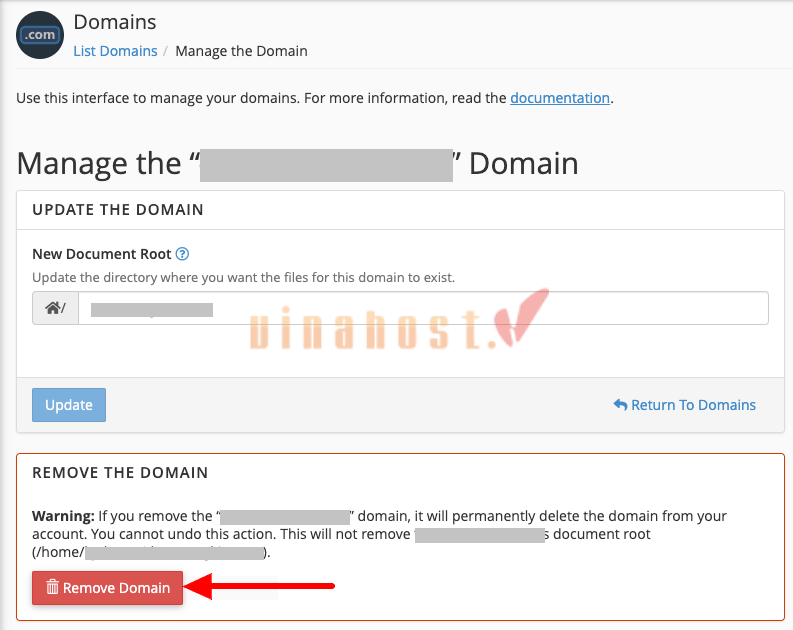Viewport: 793px width, 630px height.
Task: Click the bold Warning text in the removal notice
Action: [x=63, y=517]
